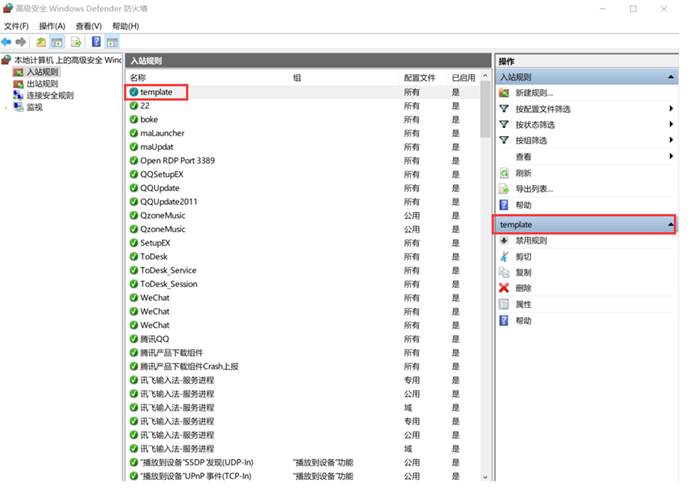Toggle the console tree pane toolbar icon
The image size is (692, 491).
click(57, 42)
